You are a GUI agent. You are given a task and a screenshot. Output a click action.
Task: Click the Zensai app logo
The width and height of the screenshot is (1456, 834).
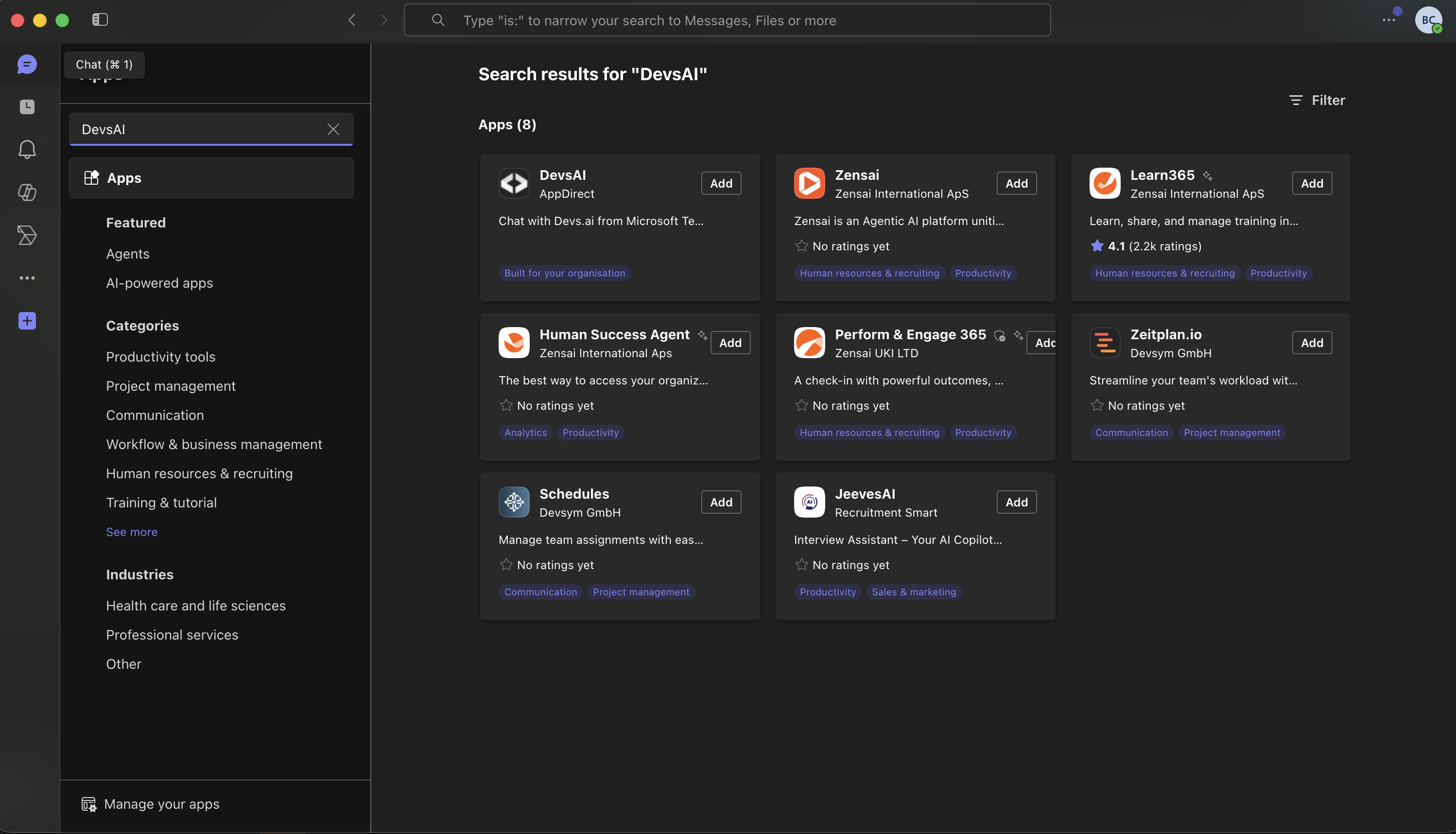click(809, 183)
